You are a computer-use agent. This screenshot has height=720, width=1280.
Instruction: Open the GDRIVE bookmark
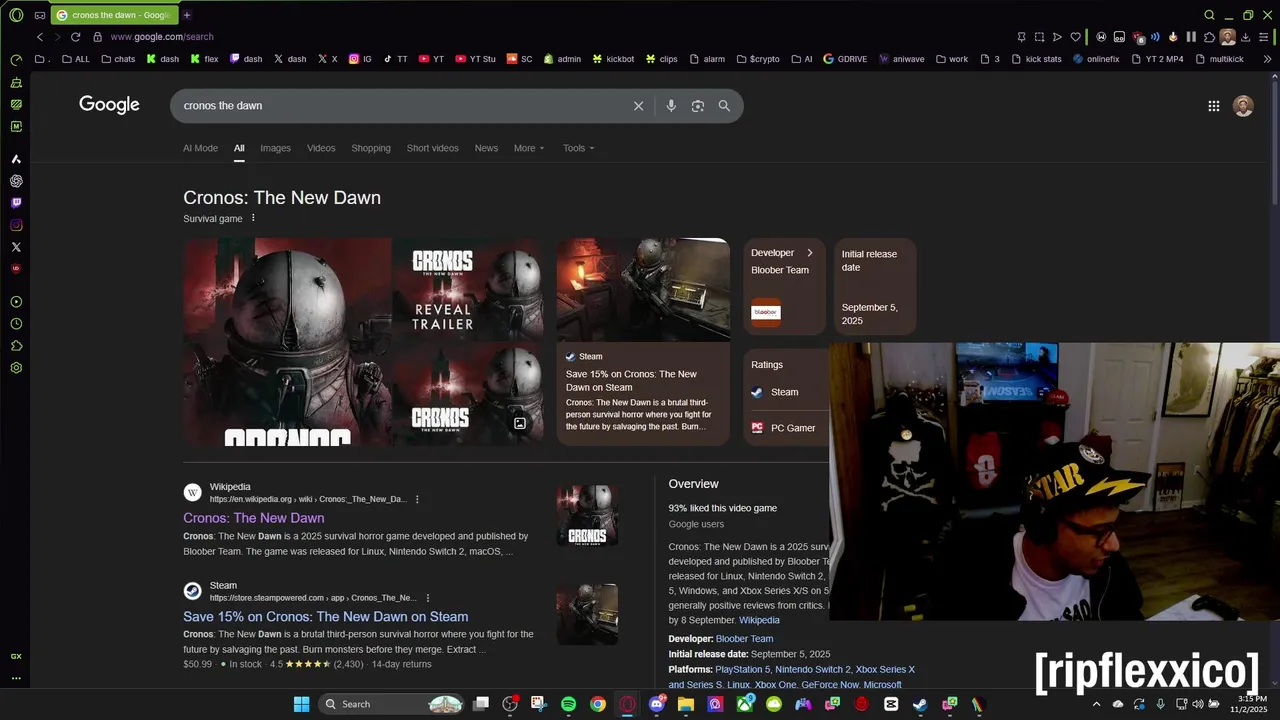[x=845, y=59]
